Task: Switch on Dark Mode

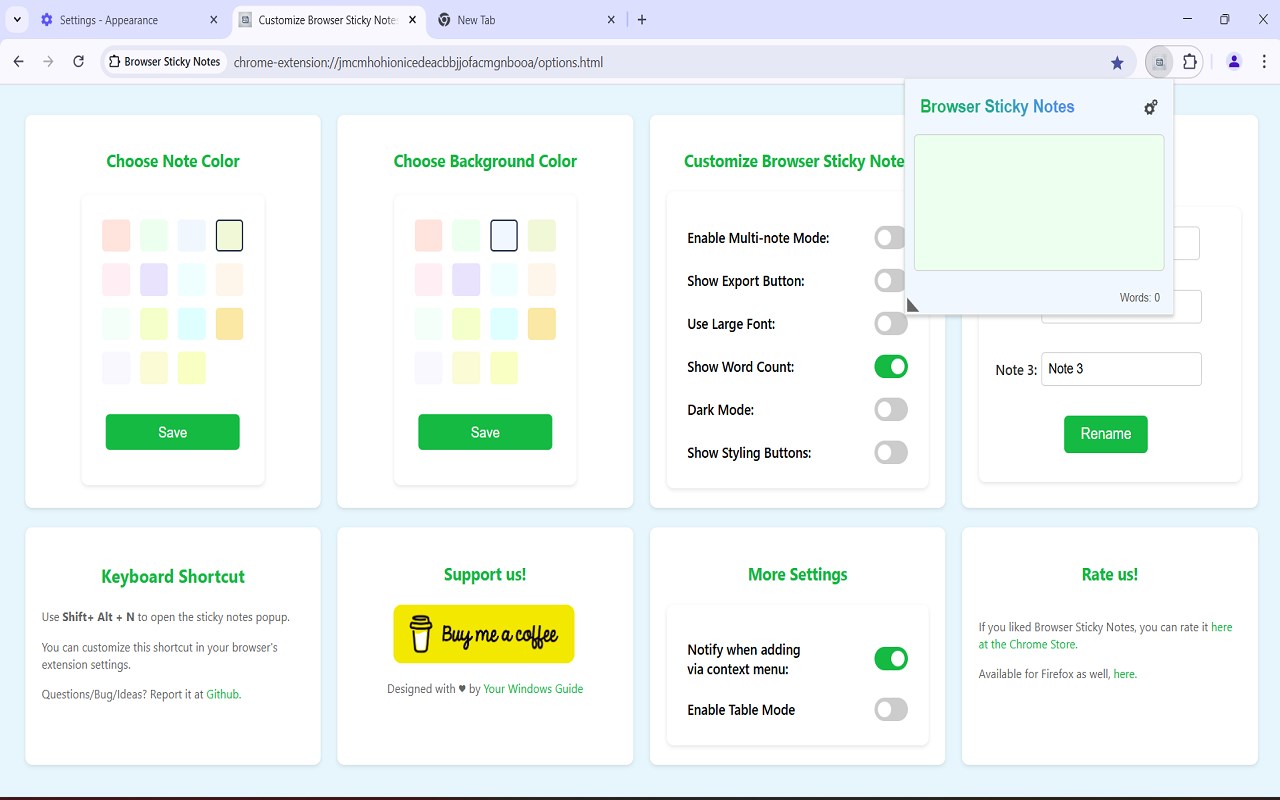Action: 891,410
